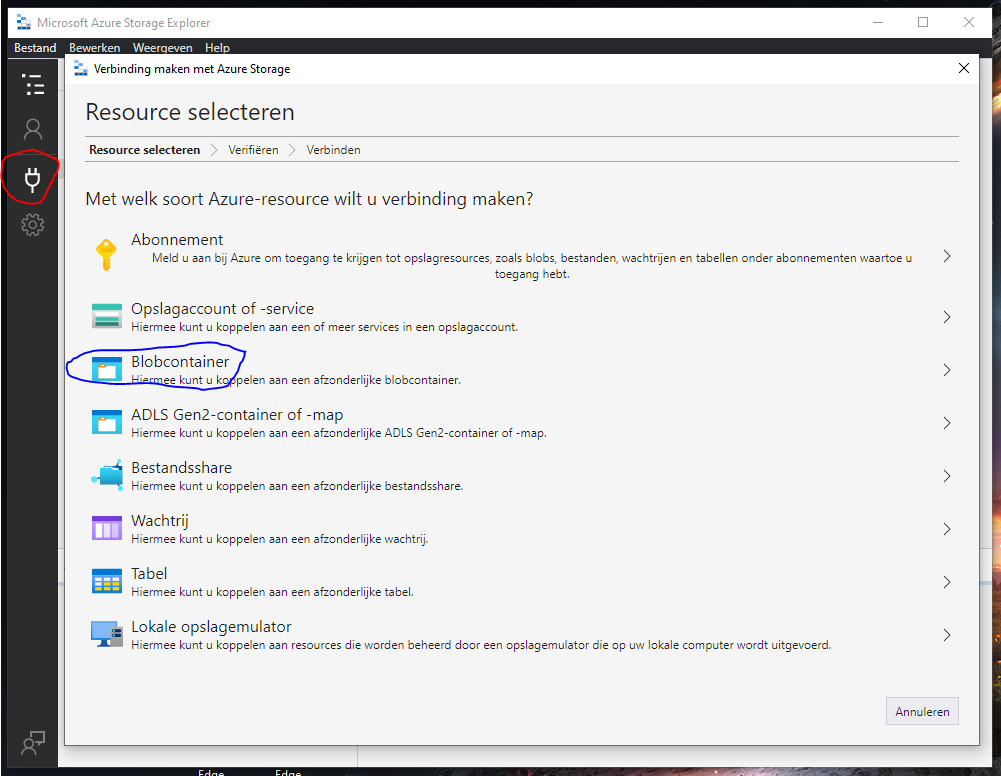The height and width of the screenshot is (776, 1001).
Task: Choose ADLS Gen2-container of -map heading
Action: [237, 415]
